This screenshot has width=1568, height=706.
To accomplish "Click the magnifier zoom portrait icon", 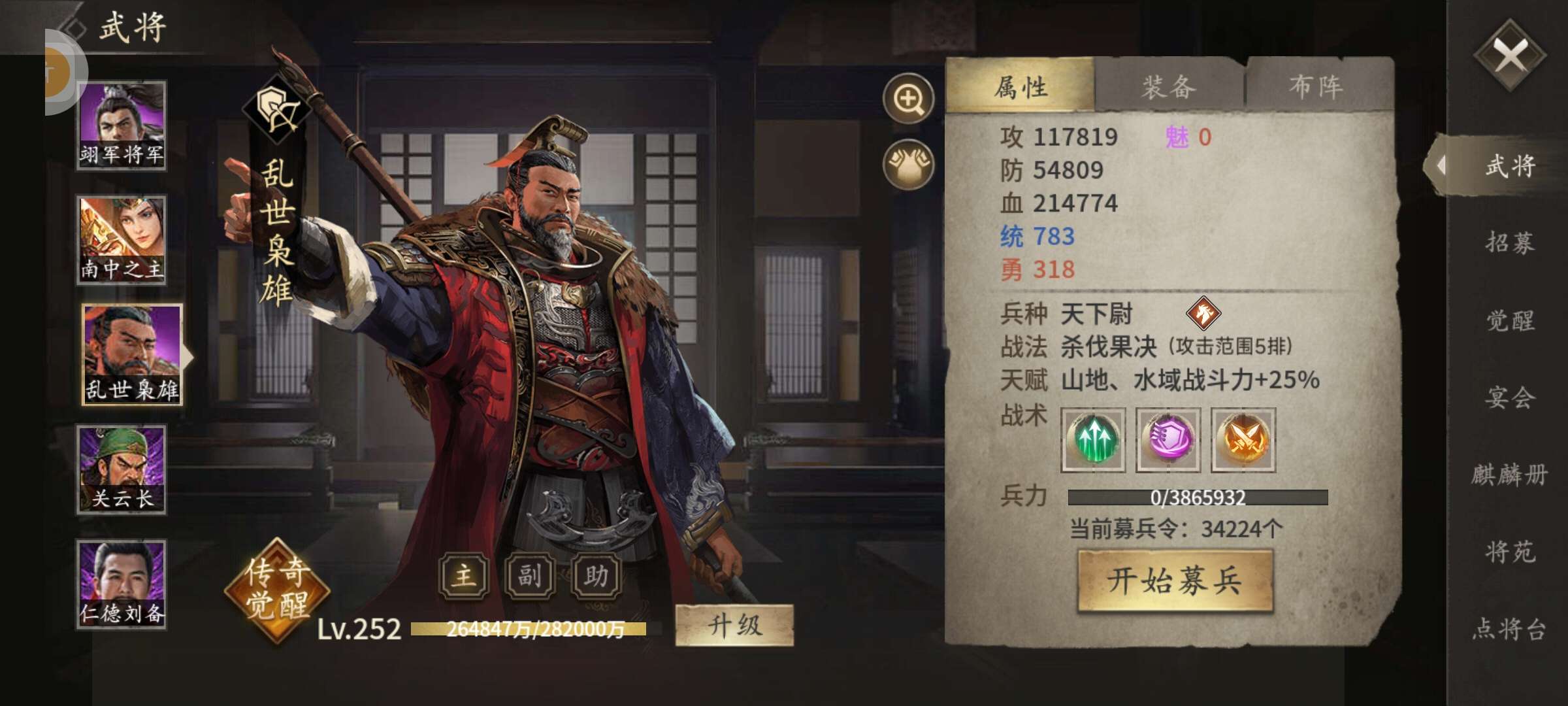I will click(x=908, y=99).
